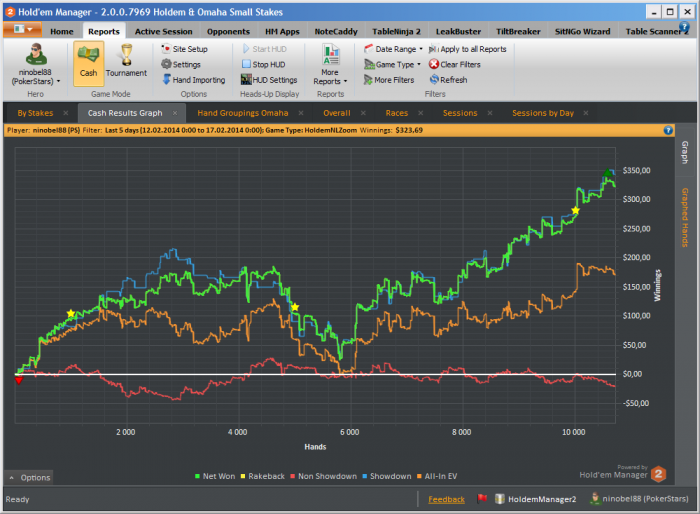Screen dimensions: 700x514
Task: Open the NoteCaddy tab
Action: pyautogui.click(x=336, y=31)
